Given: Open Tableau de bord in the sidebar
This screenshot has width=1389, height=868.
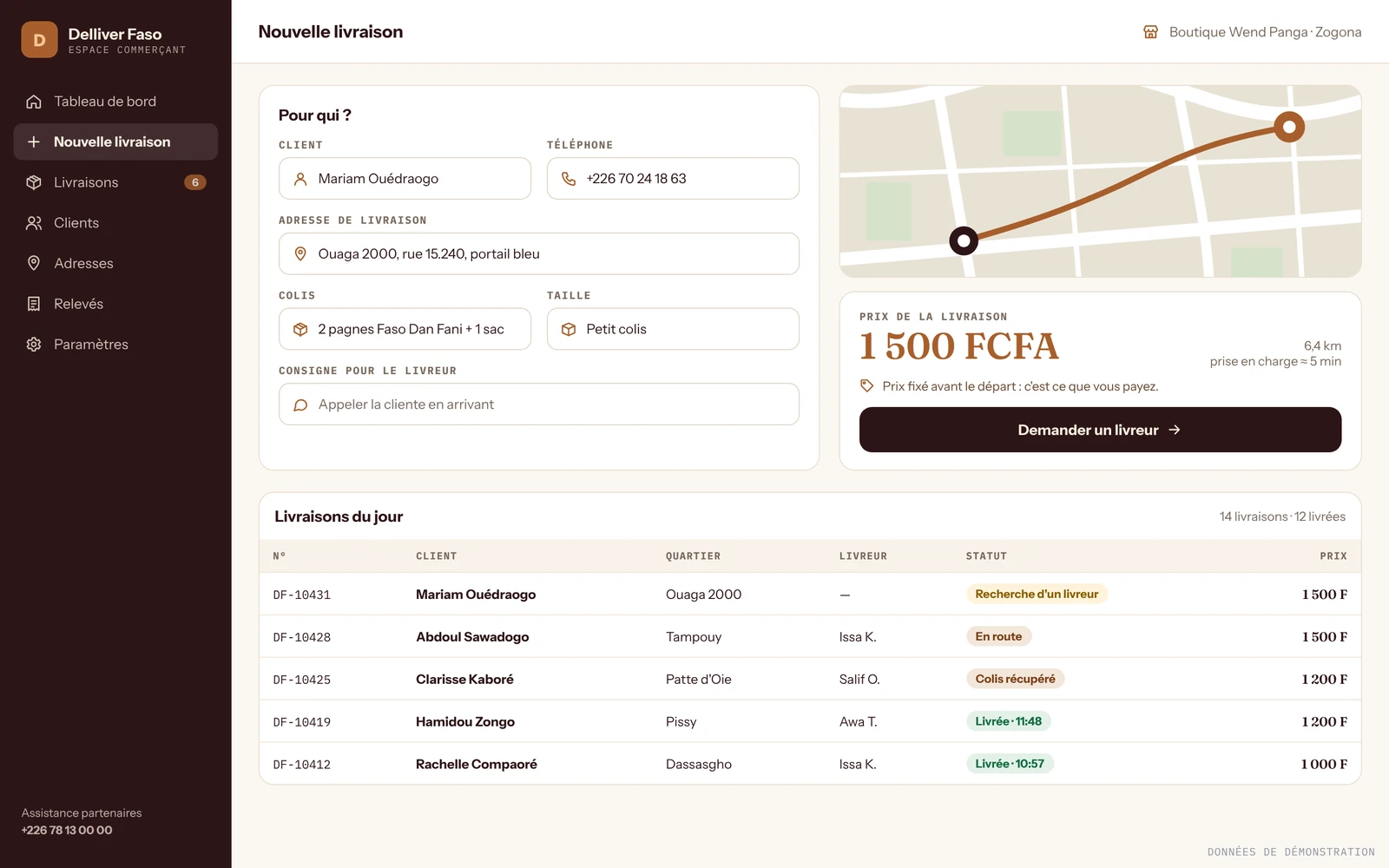Looking at the screenshot, I should click(x=115, y=102).
